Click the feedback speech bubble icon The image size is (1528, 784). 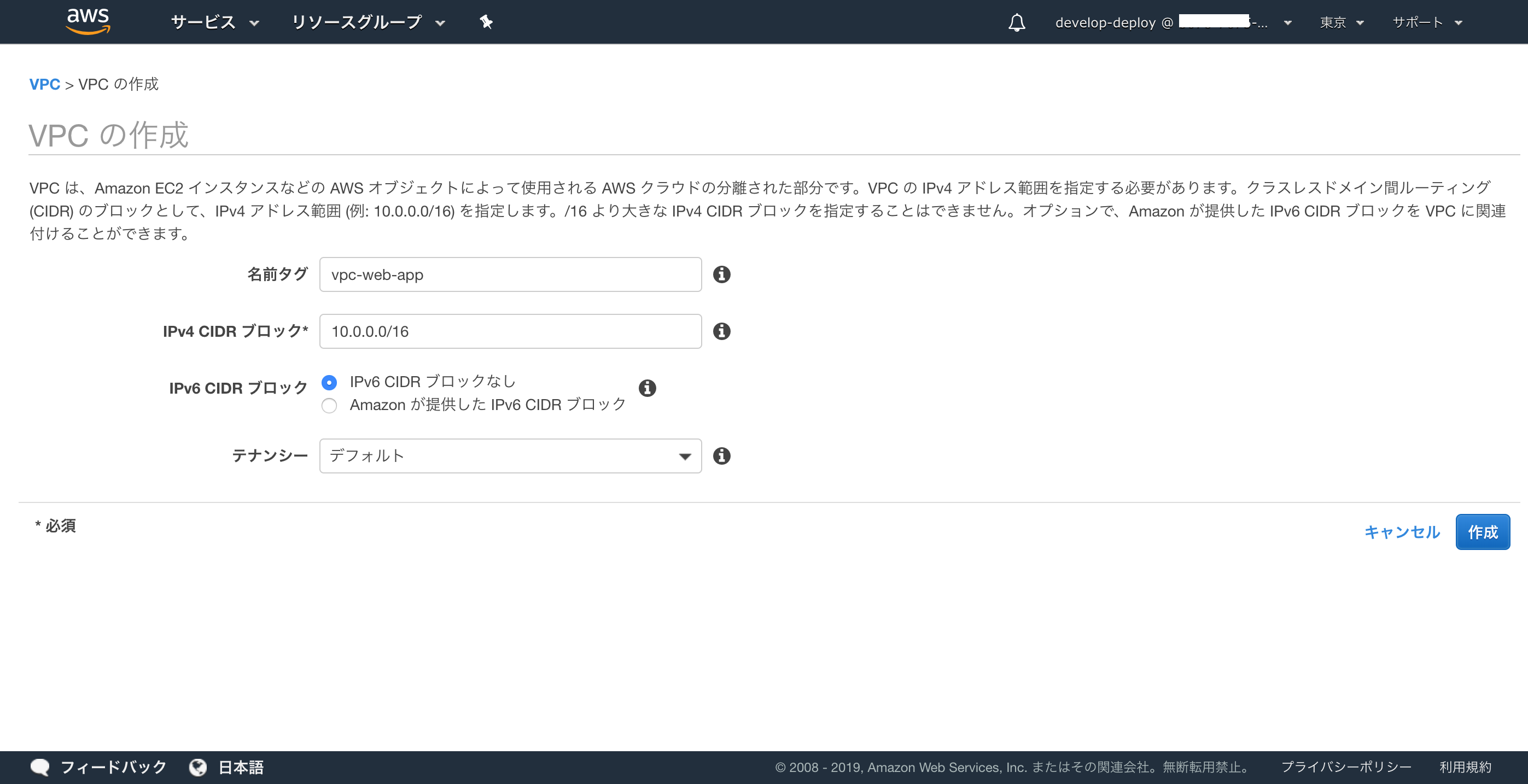point(40,767)
